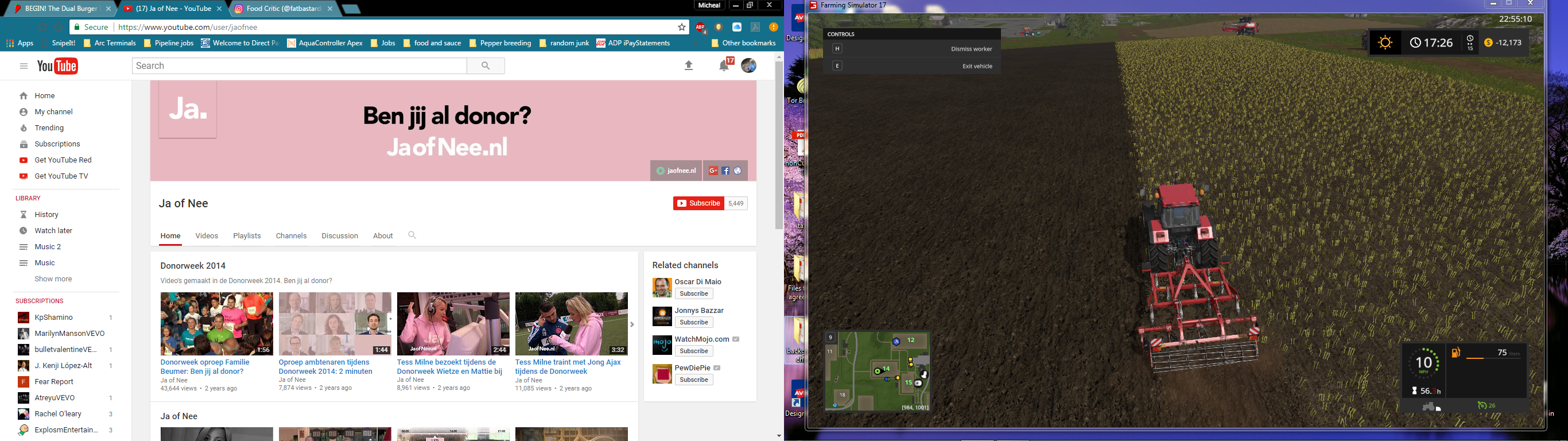1568x441 pixels.
Task: Click the Chrome address bar URL
Action: click(188, 28)
